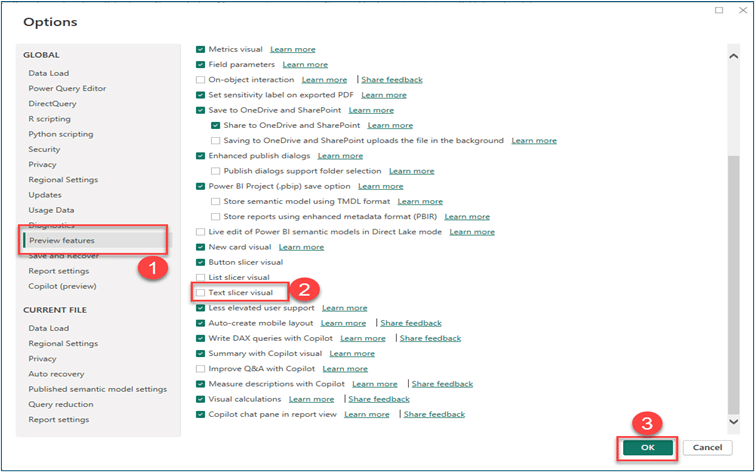Click the Cancel button
This screenshot has width=755, height=472.
[x=706, y=447]
